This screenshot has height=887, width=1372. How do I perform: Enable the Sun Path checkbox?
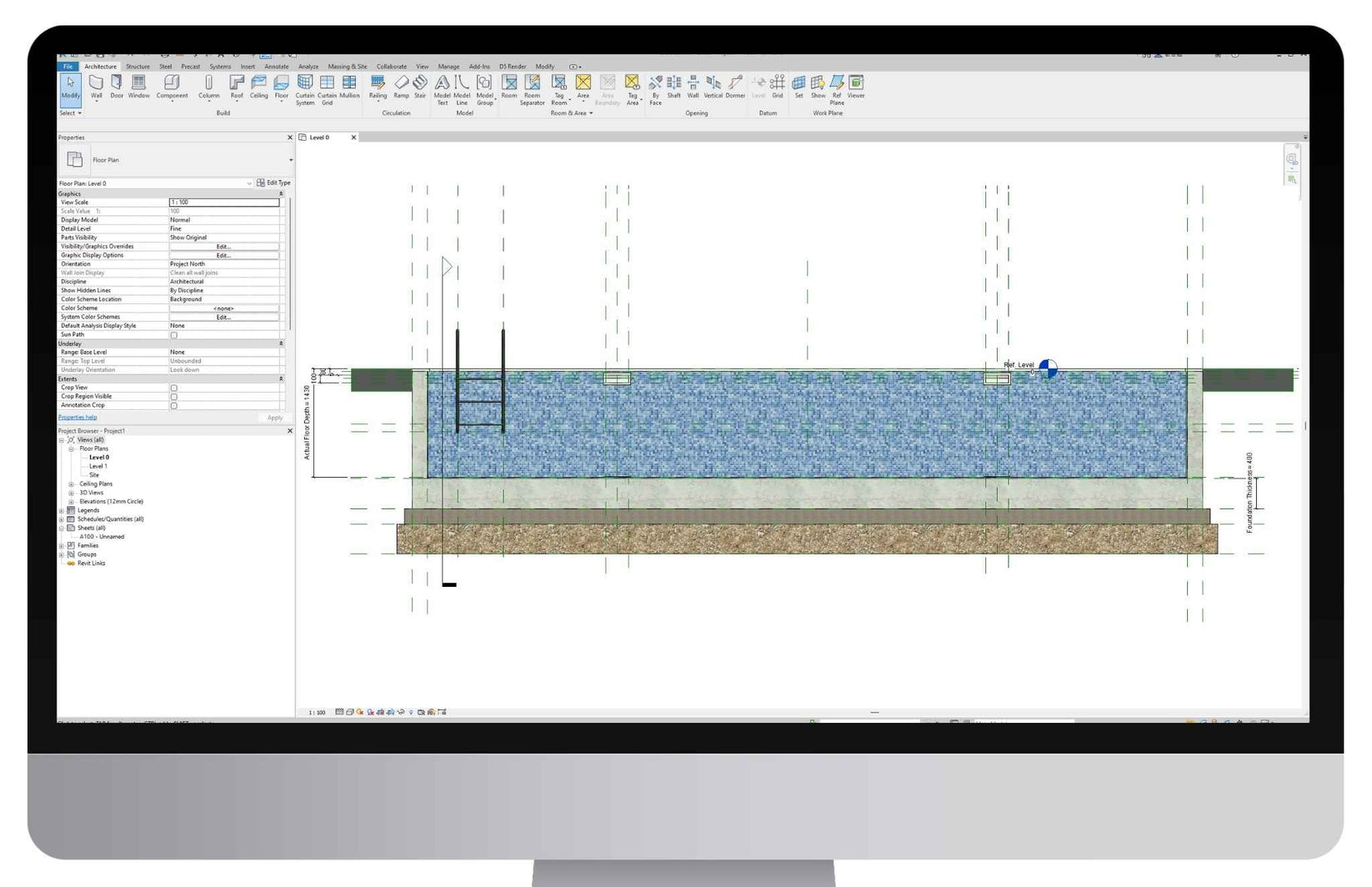tap(173, 334)
